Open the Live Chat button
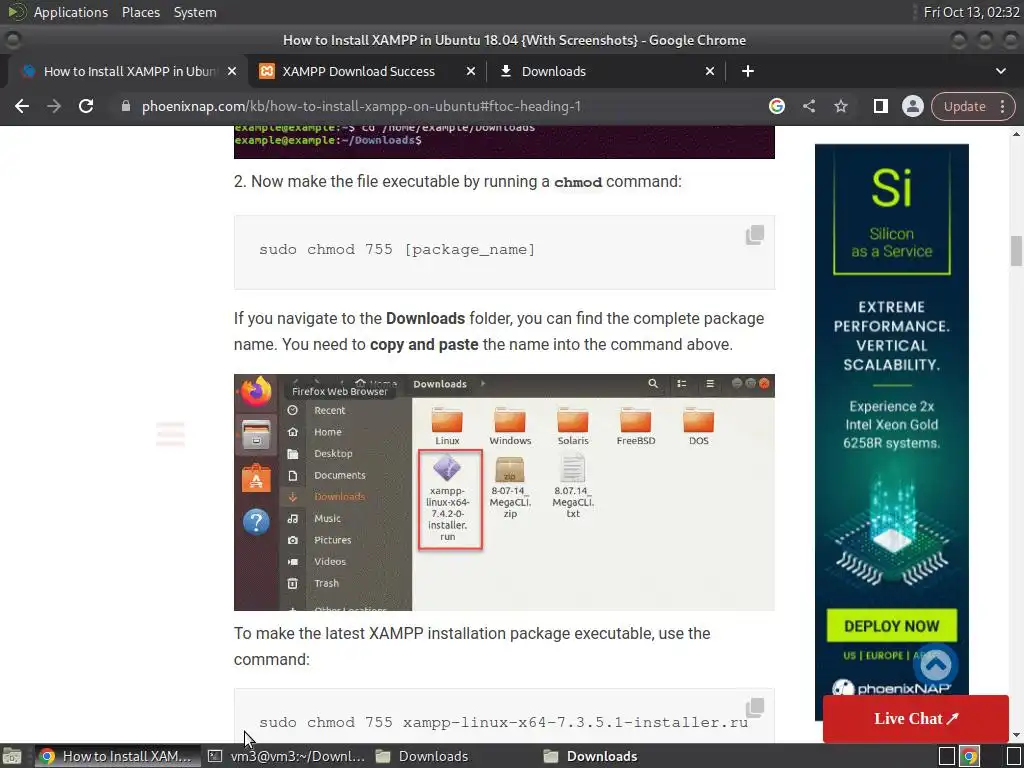The width and height of the screenshot is (1024, 768). pyautogui.click(x=916, y=719)
